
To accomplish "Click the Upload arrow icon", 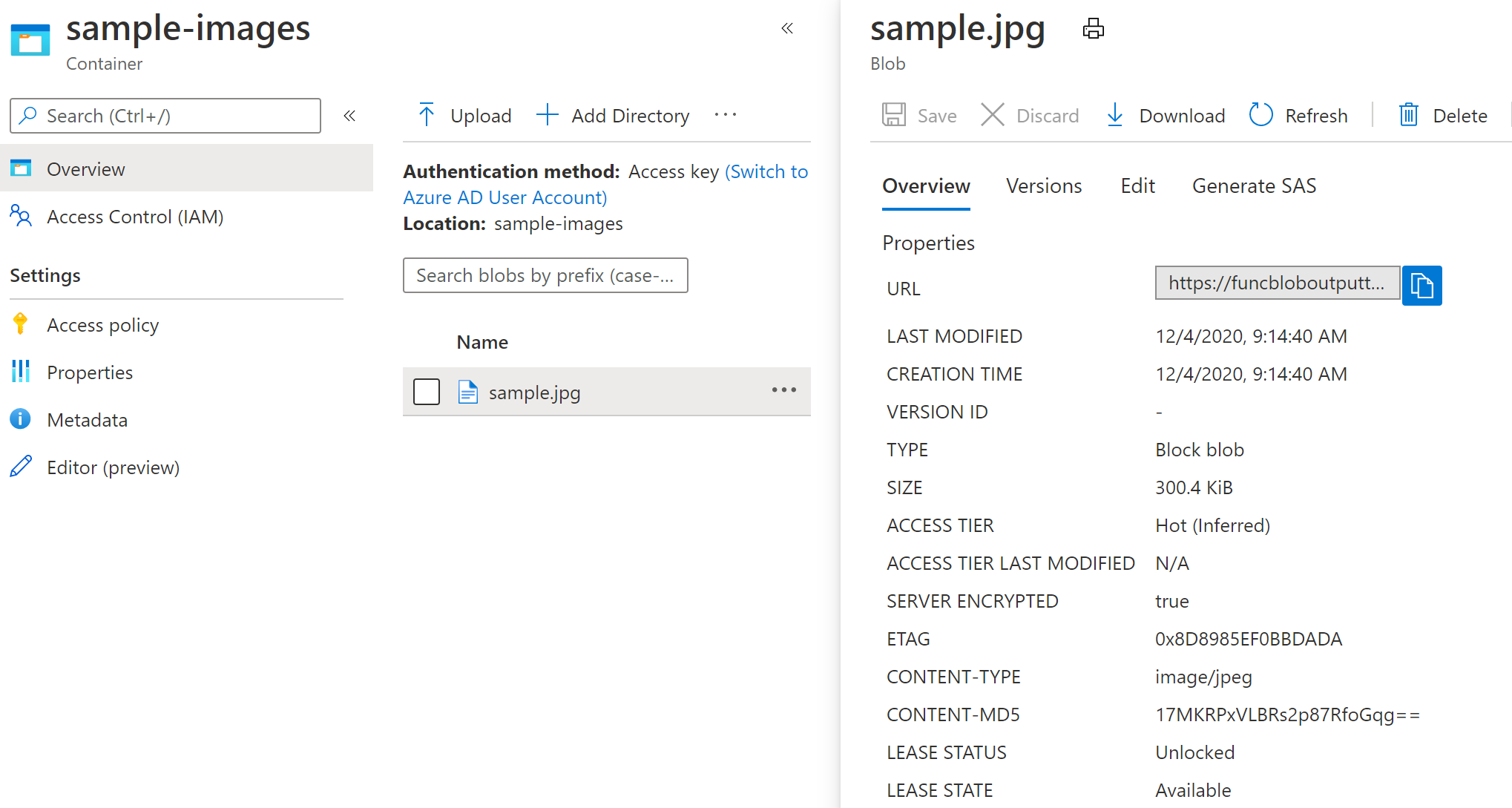I will [427, 115].
